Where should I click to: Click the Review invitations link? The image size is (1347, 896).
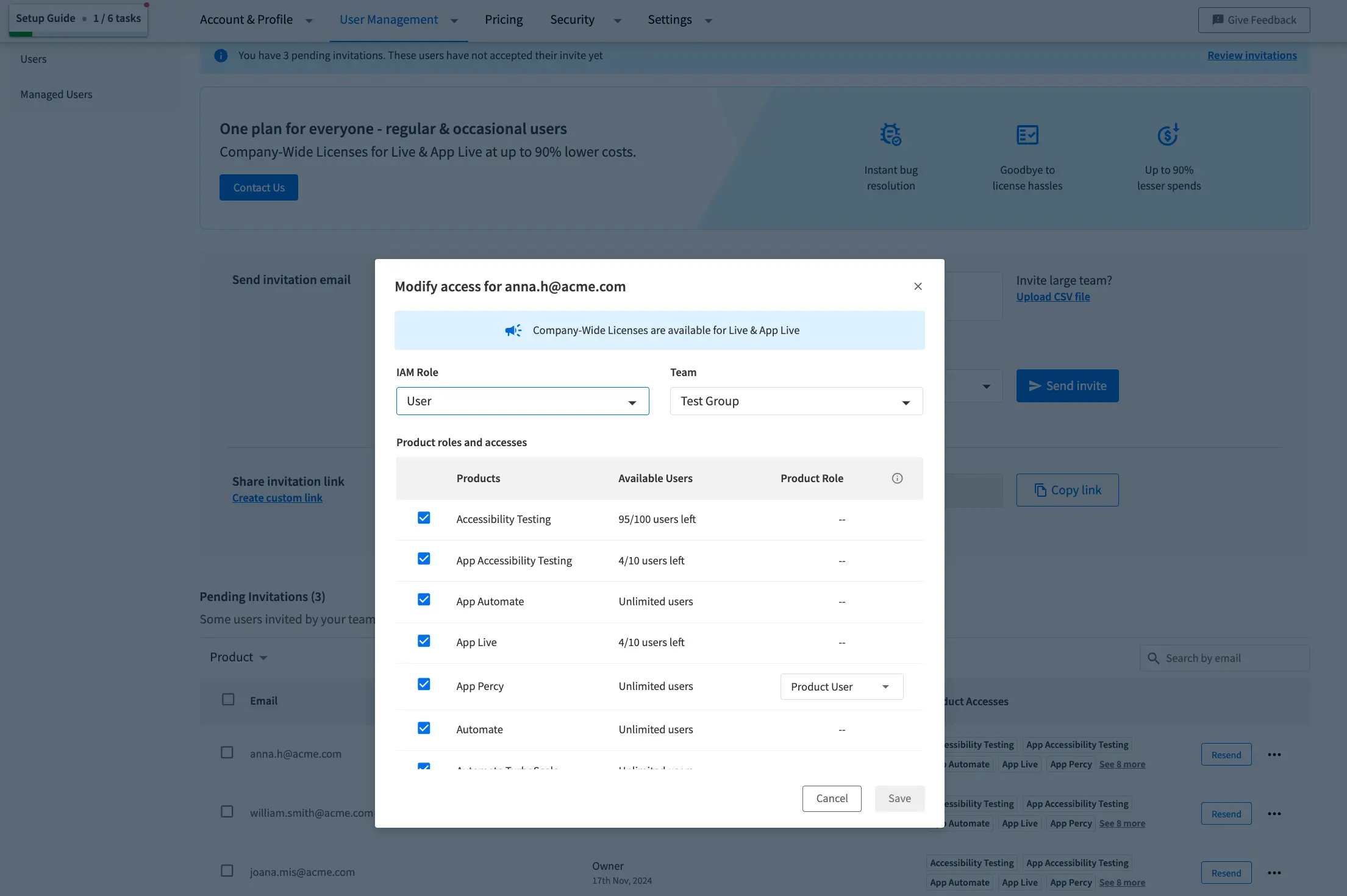(x=1252, y=55)
